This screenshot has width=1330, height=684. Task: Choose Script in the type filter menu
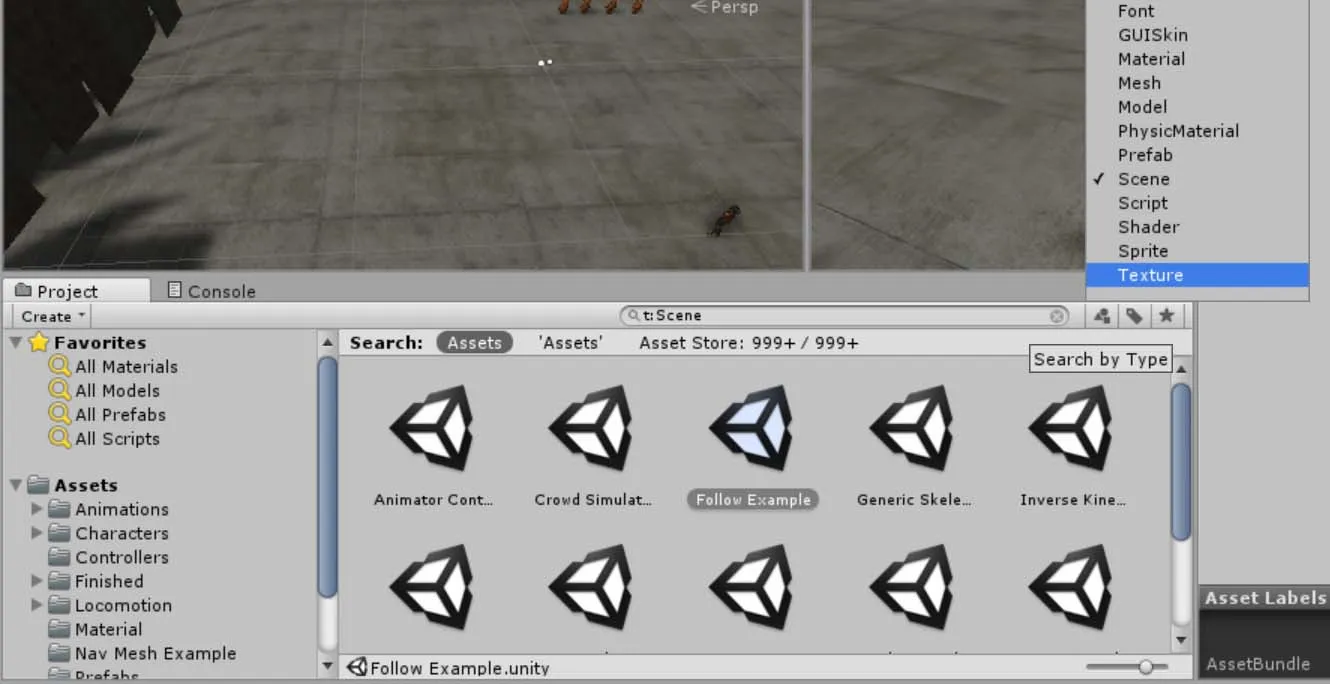pyautogui.click(x=1197, y=203)
